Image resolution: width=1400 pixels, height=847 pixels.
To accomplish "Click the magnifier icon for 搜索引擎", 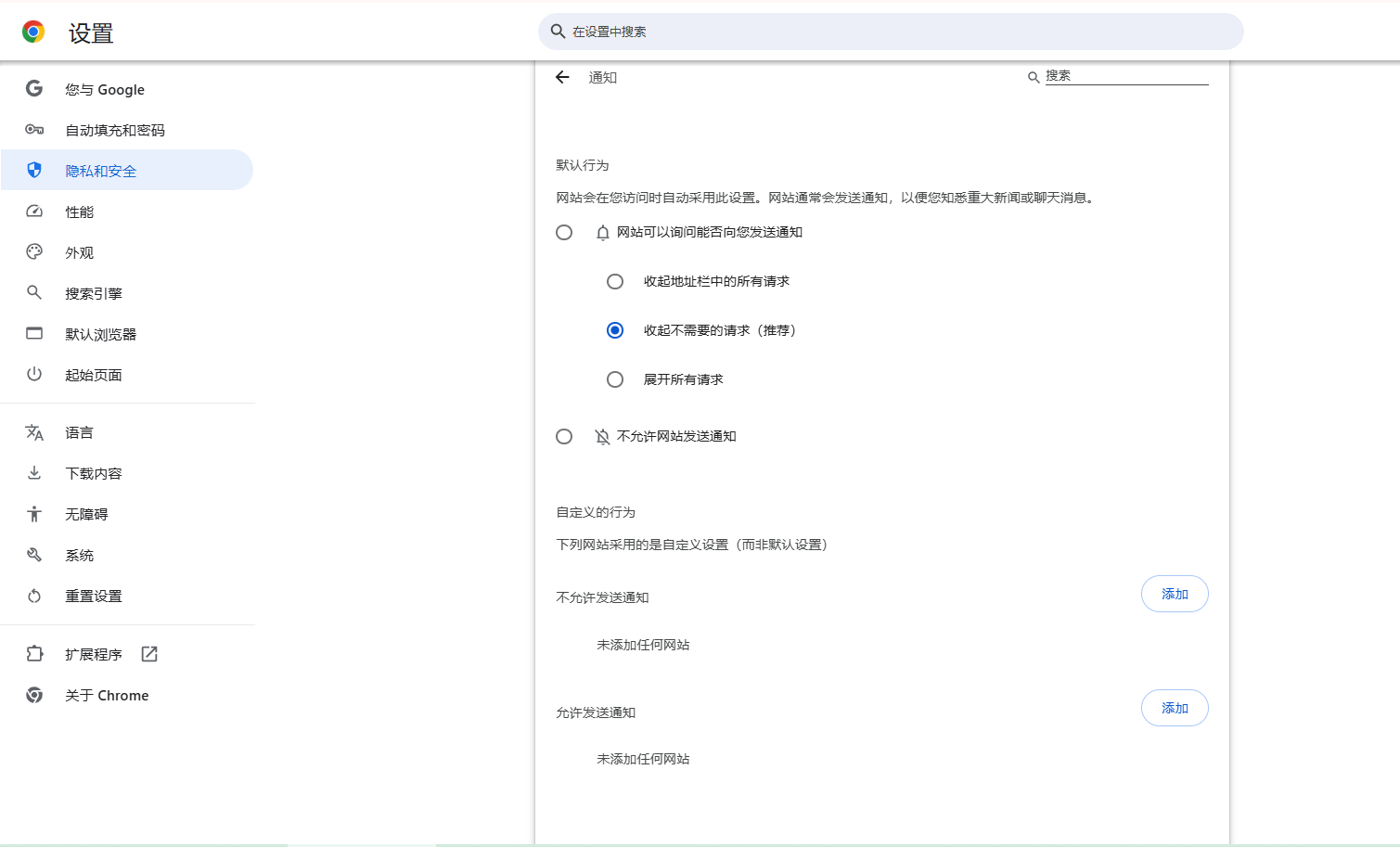I will click(34, 292).
